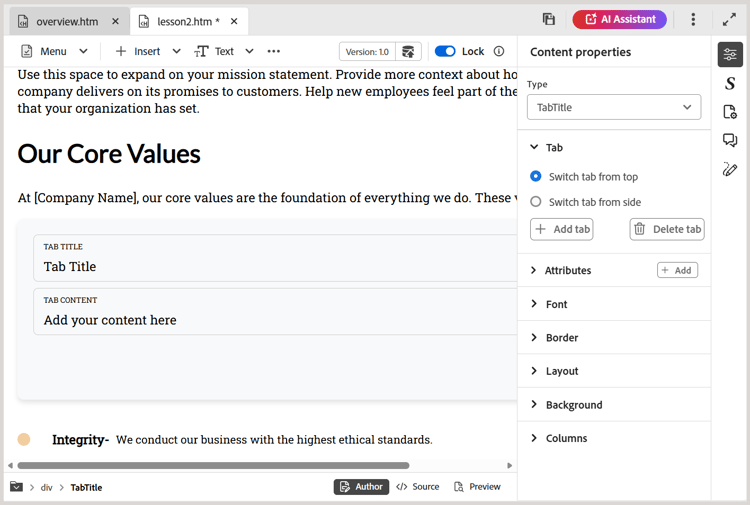The image size is (750, 505).
Task: Click the Add tab button
Action: coord(562,229)
